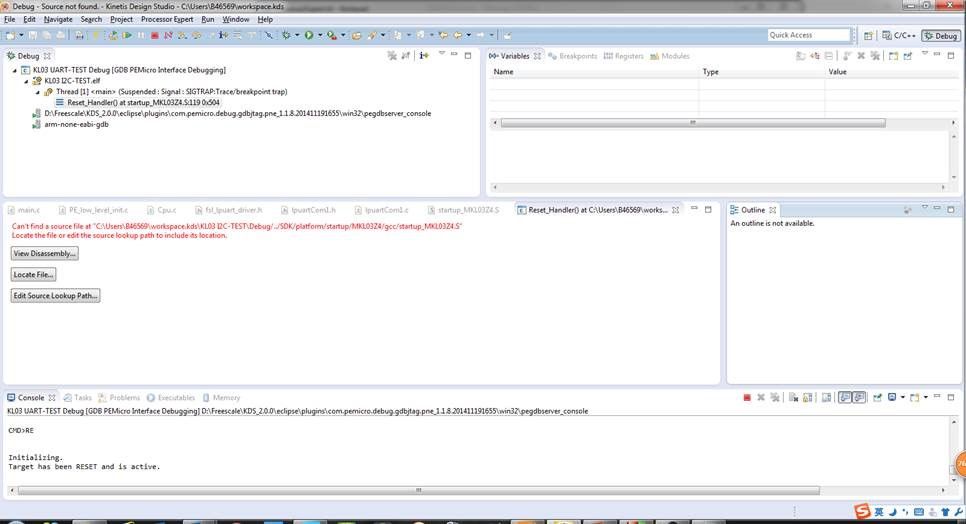
Task: Click the Locate File button
Action: [33, 275]
